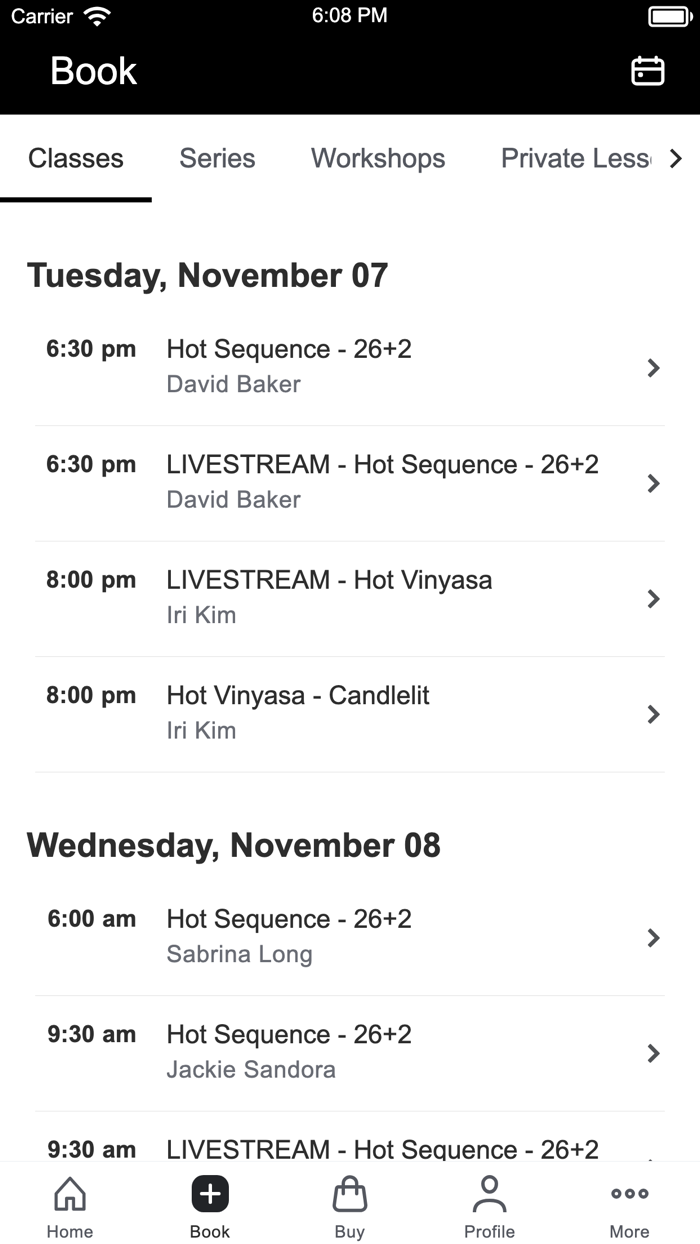The height and width of the screenshot is (1244, 700).
Task: Switch to the Series tab
Action: [217, 158]
